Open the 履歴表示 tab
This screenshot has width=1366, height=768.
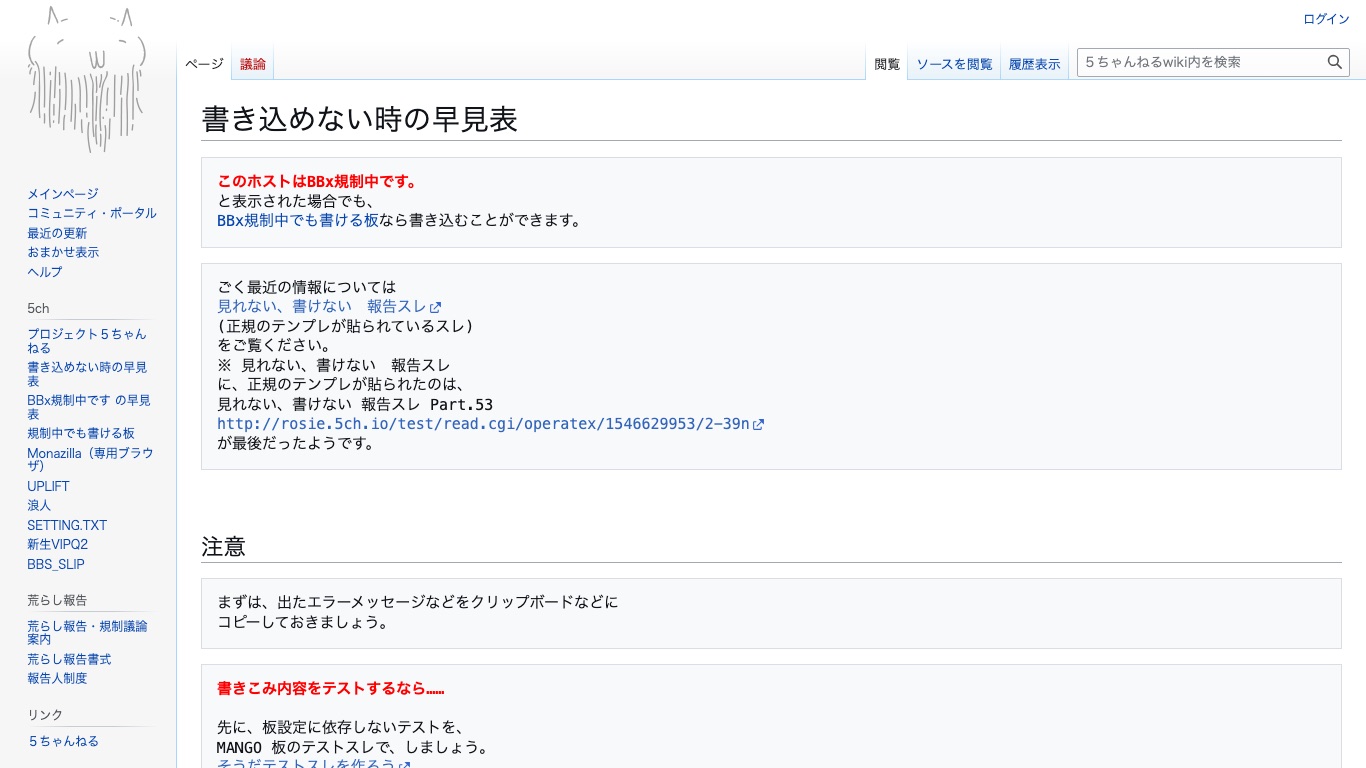tap(1034, 64)
